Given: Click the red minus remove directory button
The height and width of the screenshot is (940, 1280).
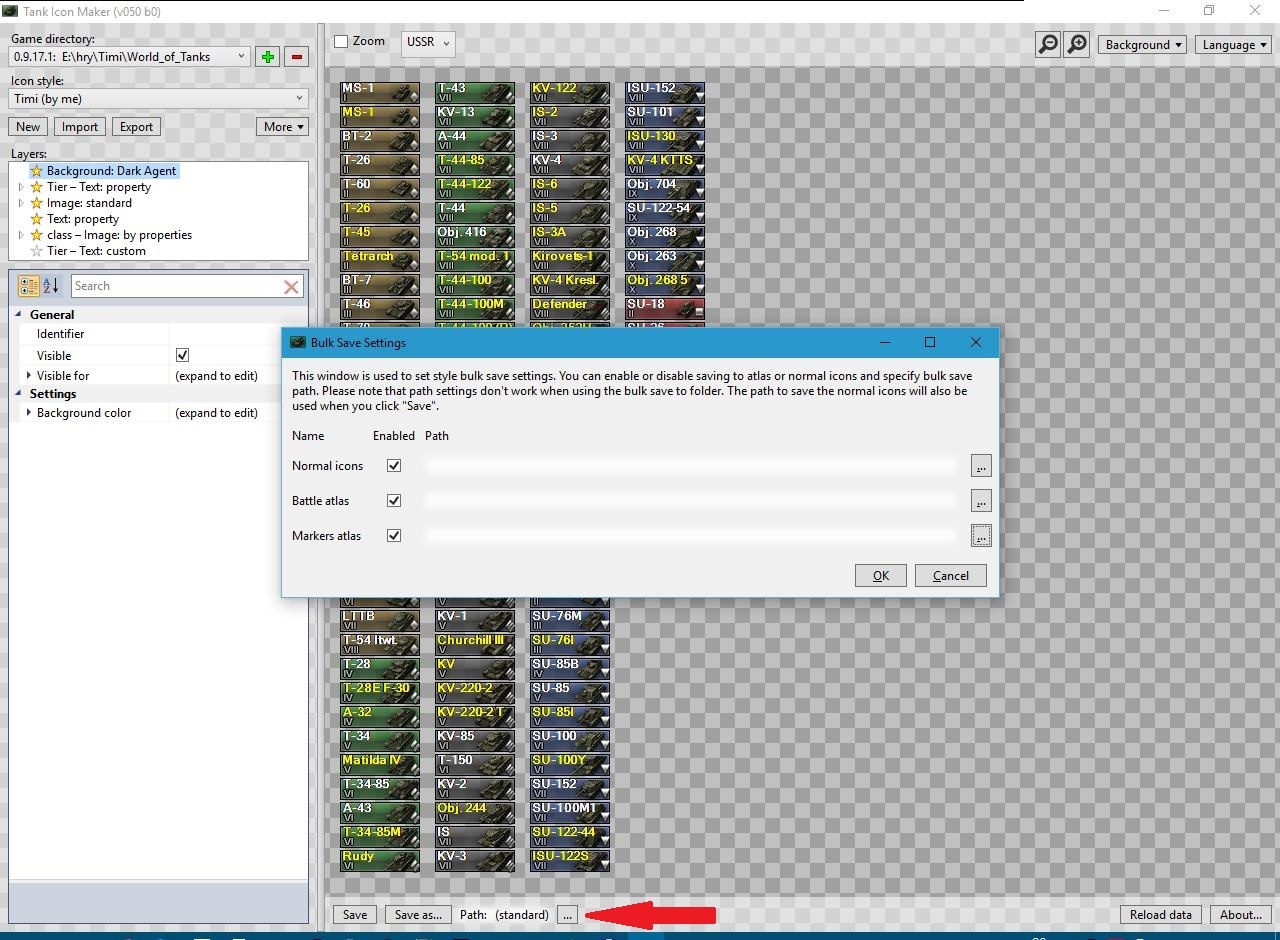Looking at the screenshot, I should click(296, 57).
